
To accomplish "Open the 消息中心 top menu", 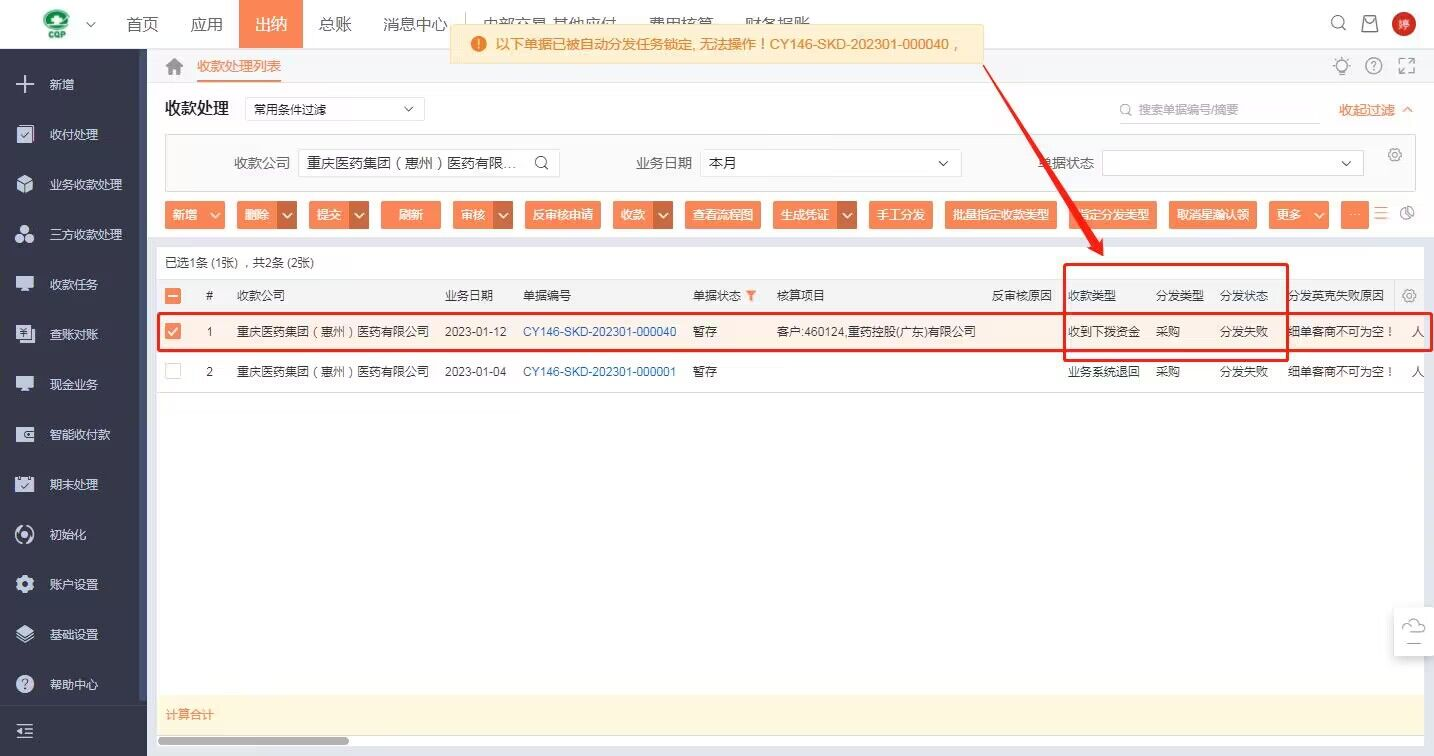I will 415,24.
